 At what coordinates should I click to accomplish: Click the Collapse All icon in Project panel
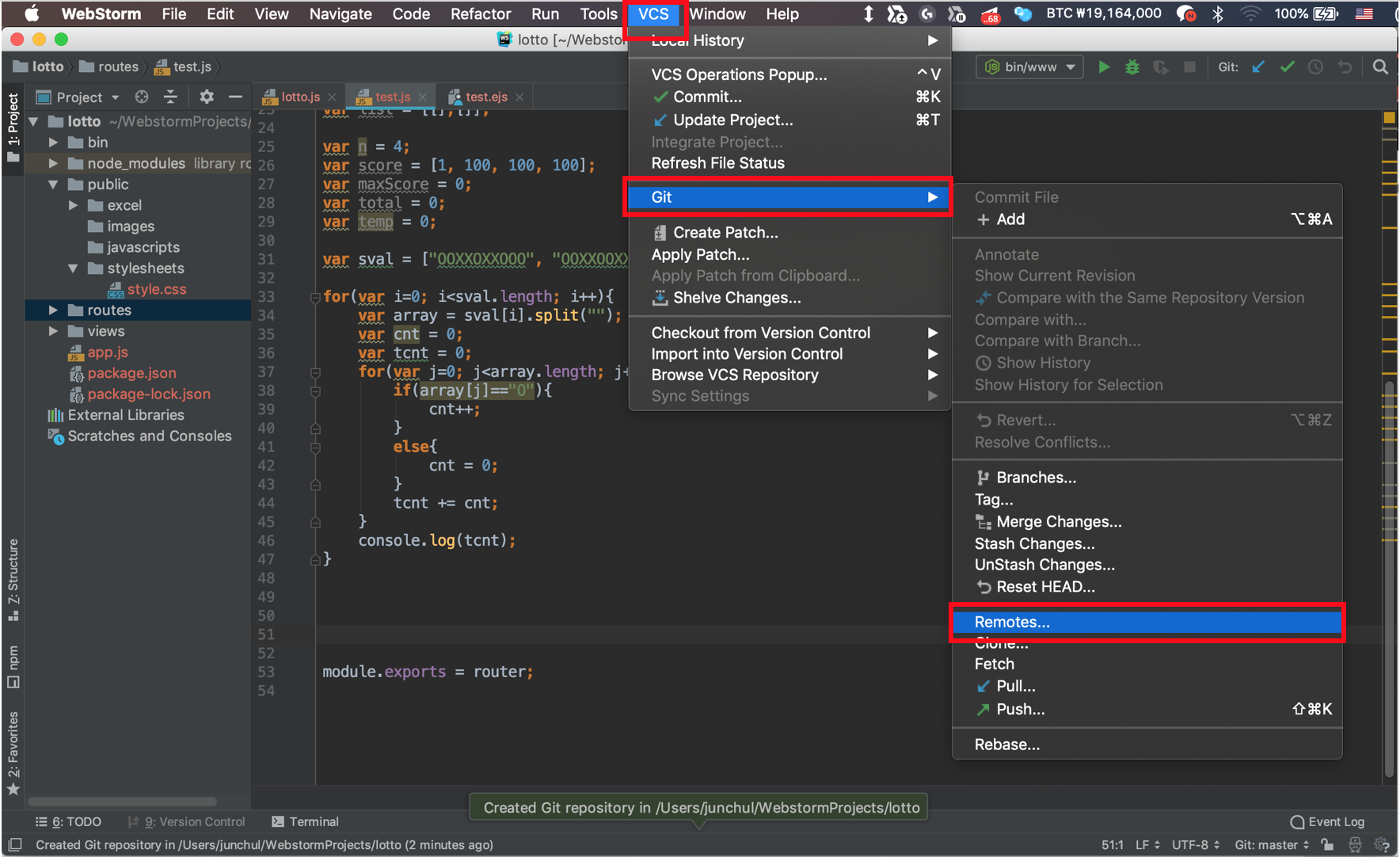pos(170,97)
